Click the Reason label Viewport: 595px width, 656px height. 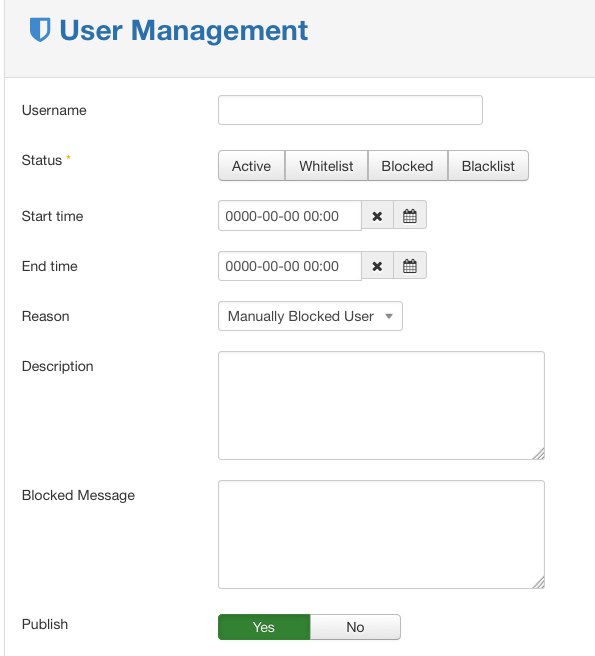click(x=46, y=316)
